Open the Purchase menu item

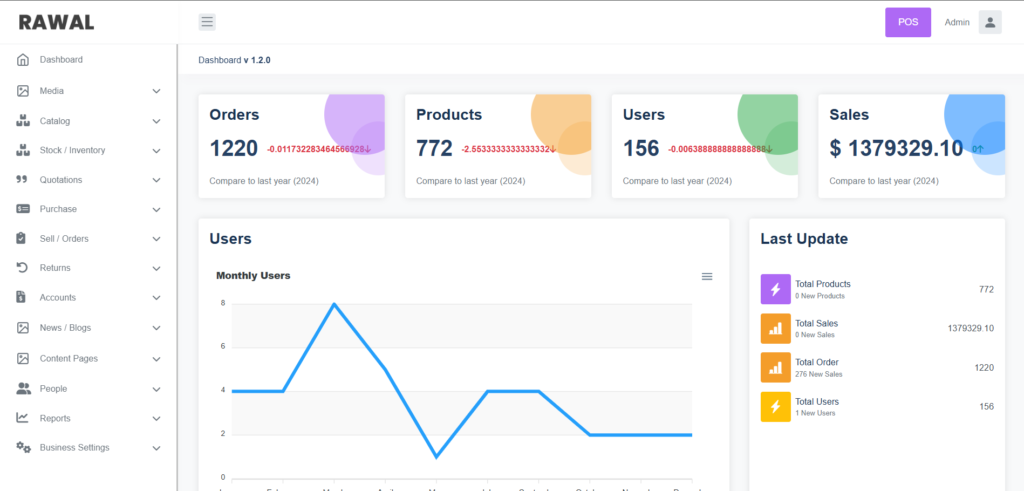coord(58,209)
